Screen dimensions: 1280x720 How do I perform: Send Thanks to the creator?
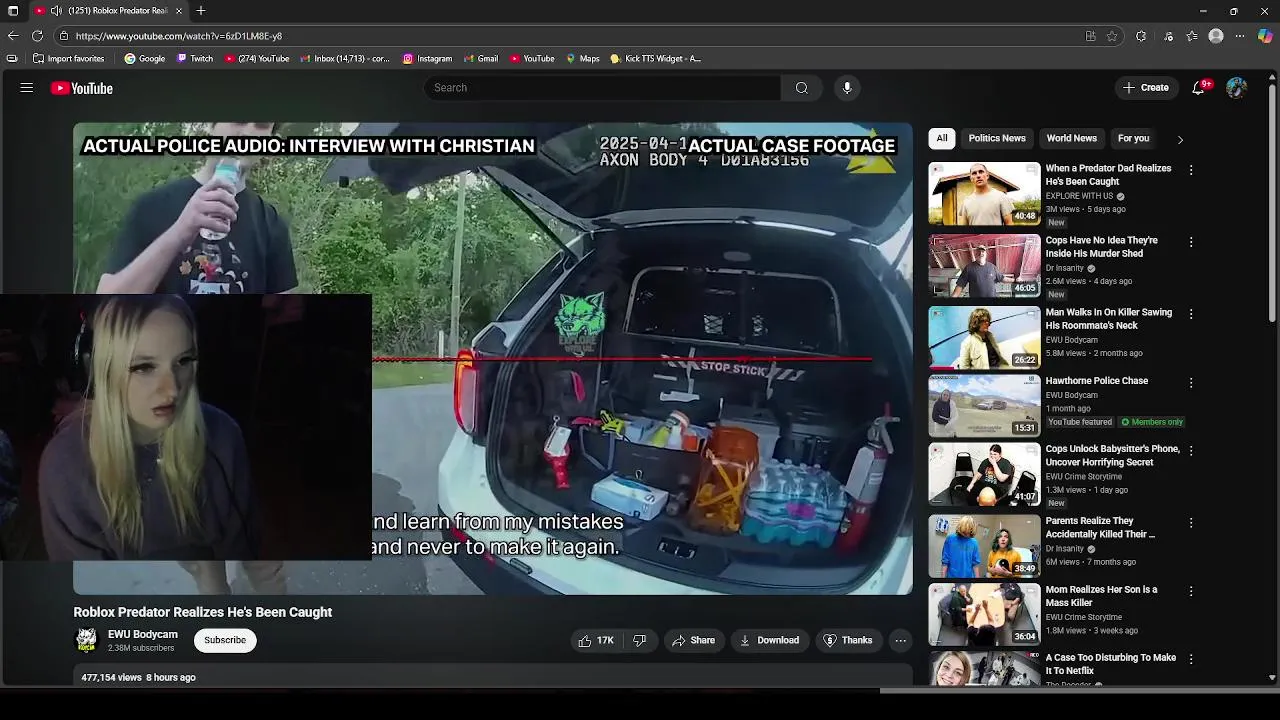coord(848,640)
